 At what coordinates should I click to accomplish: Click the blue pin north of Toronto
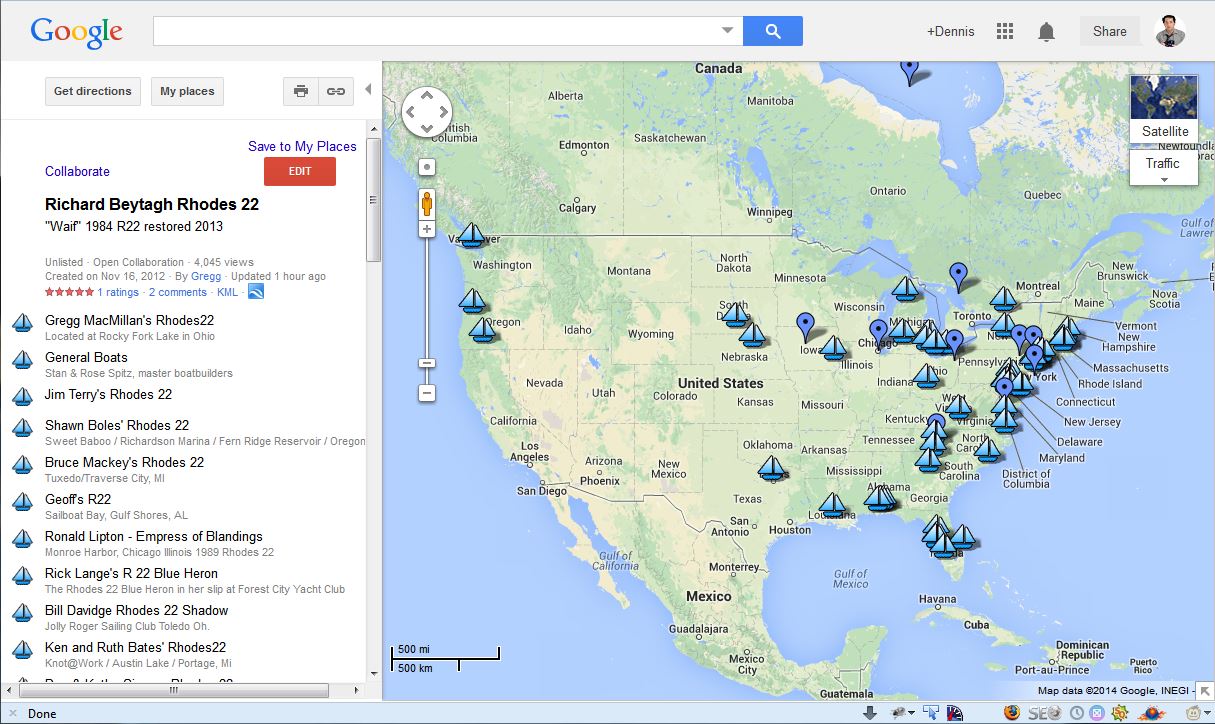pos(959,276)
